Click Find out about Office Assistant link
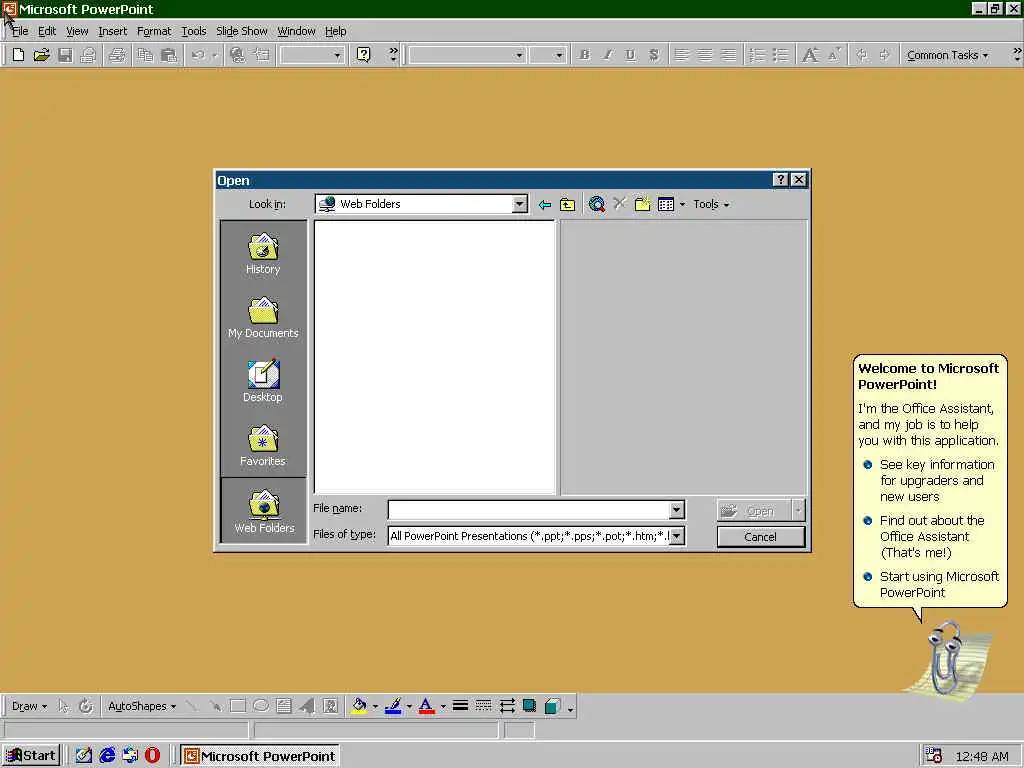Viewport: 1024px width, 768px height. tap(932, 537)
